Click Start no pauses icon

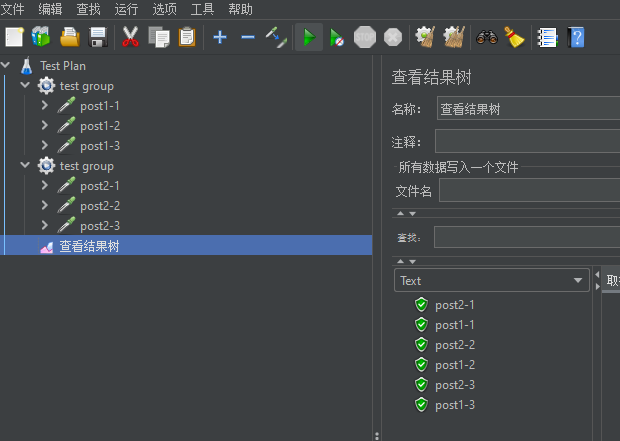point(336,38)
